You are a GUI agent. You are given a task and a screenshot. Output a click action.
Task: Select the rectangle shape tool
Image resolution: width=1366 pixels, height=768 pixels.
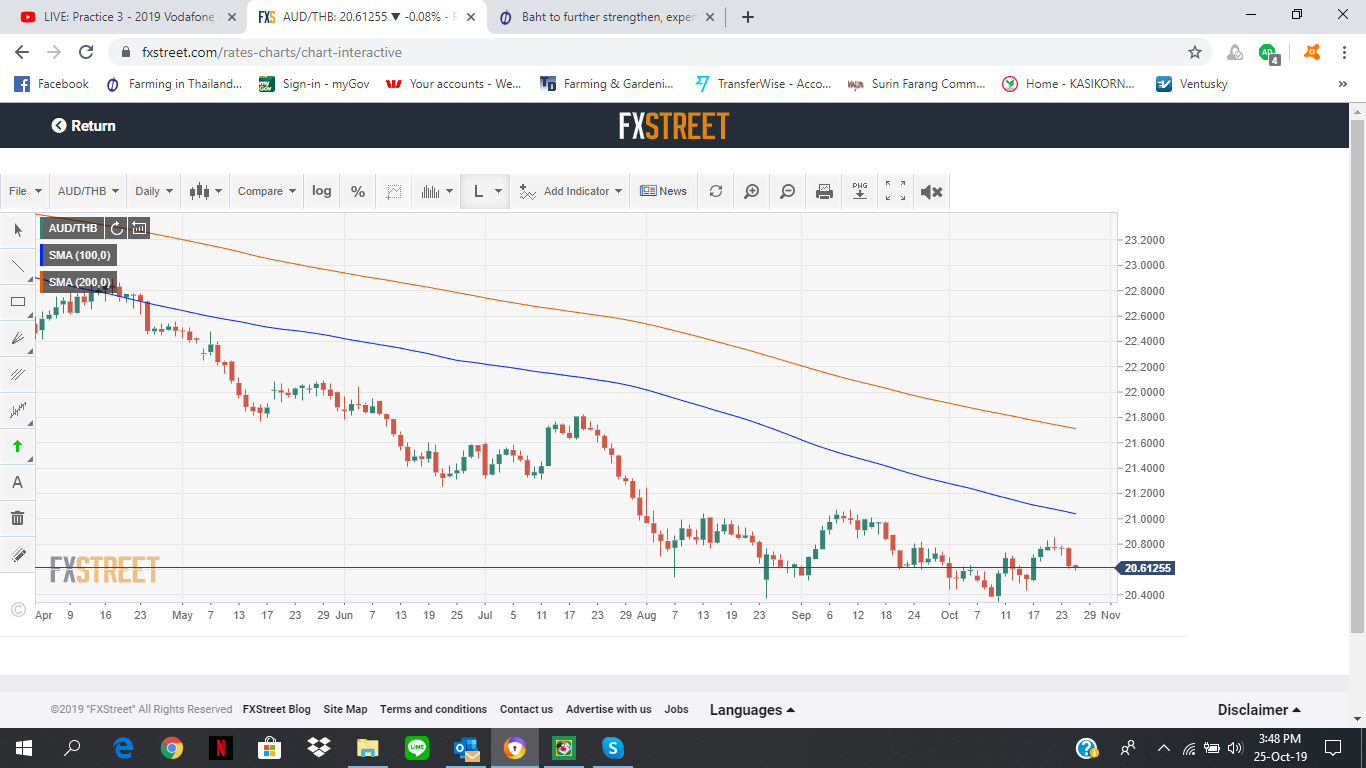[x=17, y=302]
